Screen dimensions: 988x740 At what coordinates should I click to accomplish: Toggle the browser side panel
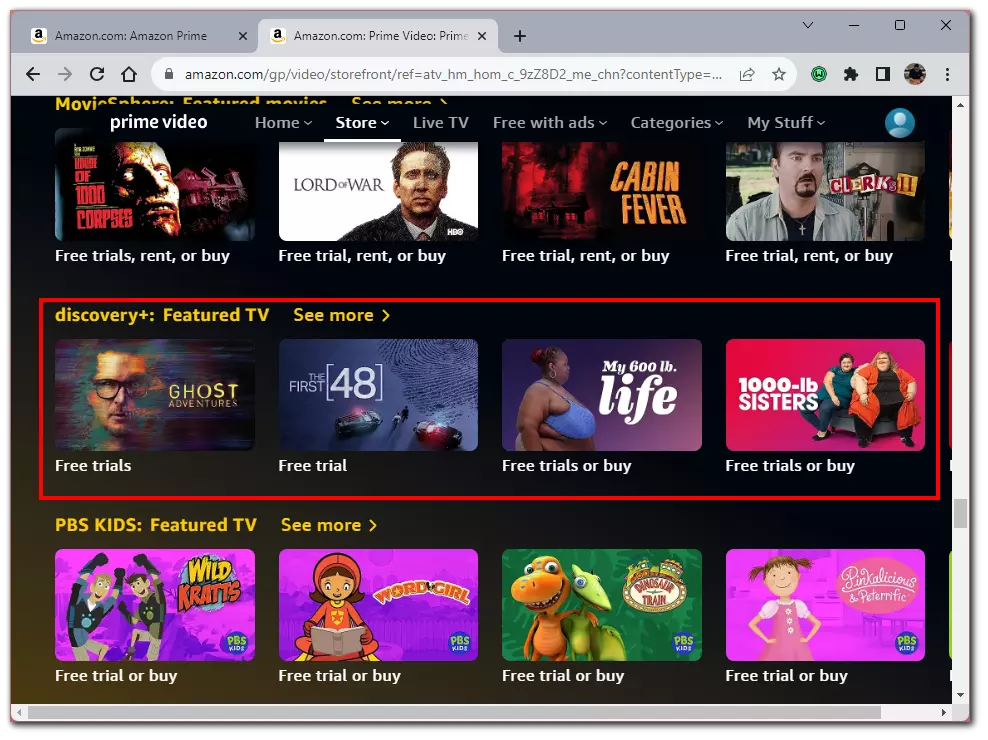[883, 74]
